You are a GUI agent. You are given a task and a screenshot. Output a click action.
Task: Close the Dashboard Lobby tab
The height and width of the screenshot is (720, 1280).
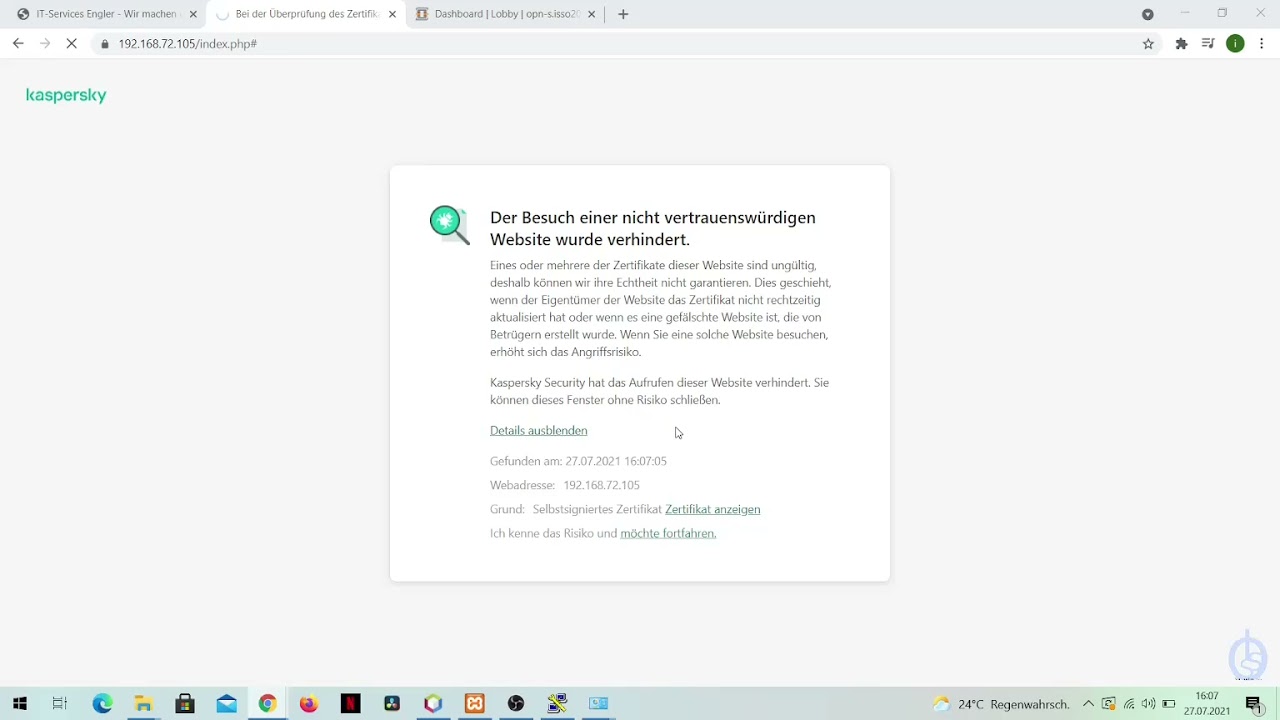pos(592,14)
